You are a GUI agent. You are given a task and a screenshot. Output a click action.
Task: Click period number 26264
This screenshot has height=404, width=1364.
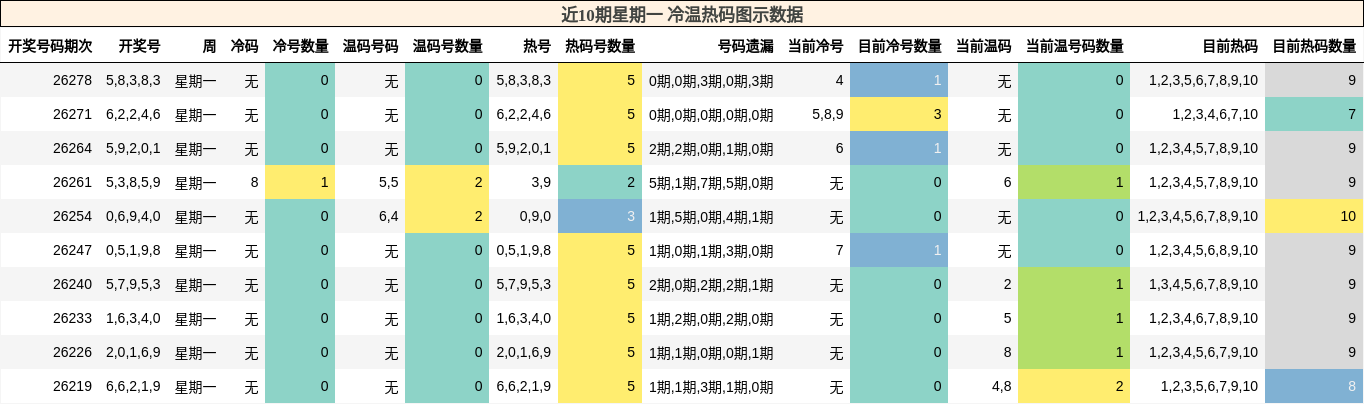click(72, 148)
